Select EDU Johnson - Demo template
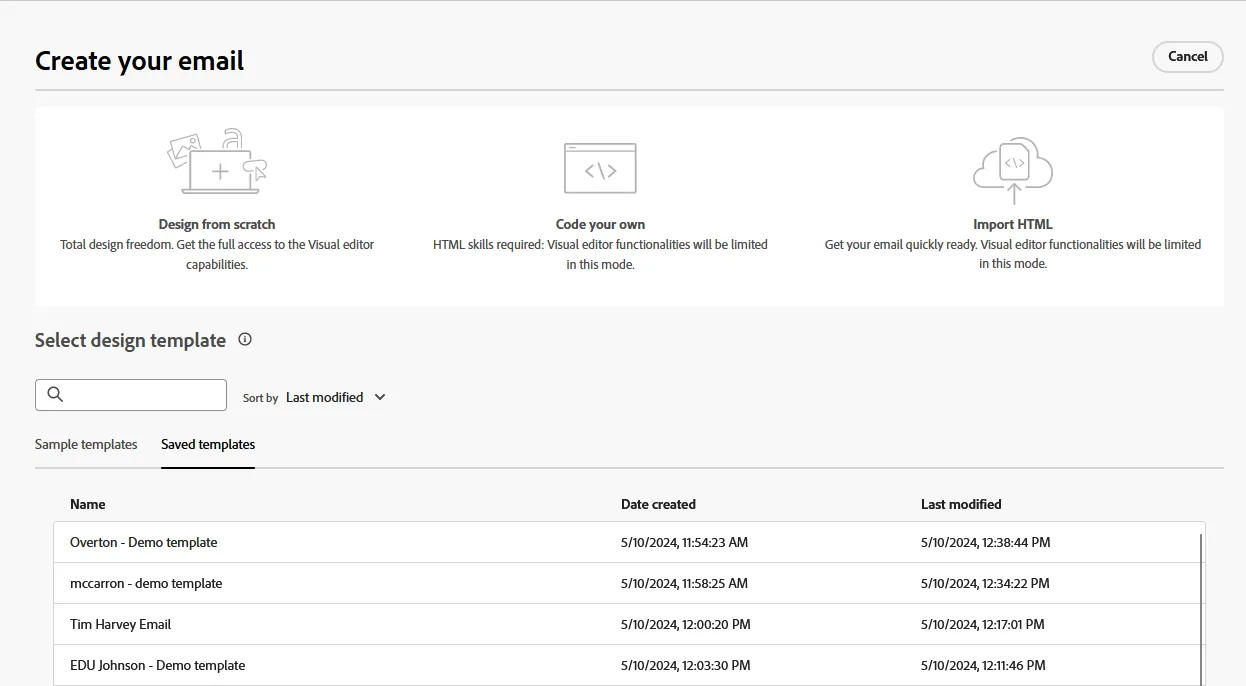Image resolution: width=1246 pixels, height=686 pixels. 629,665
